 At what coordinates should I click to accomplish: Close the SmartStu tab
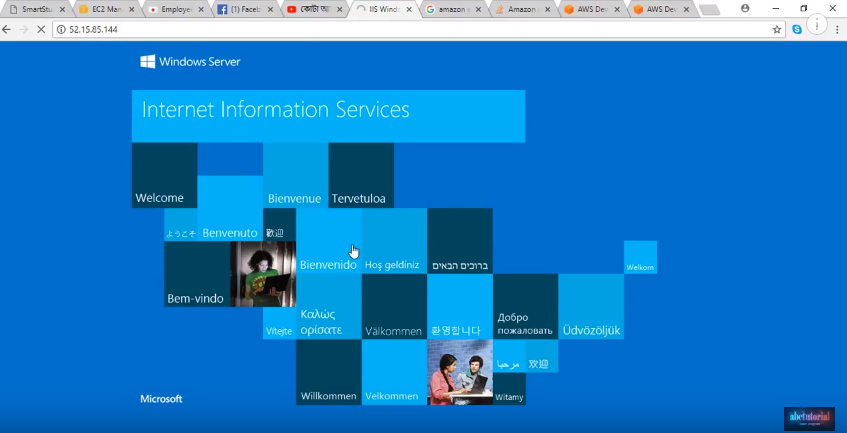(x=62, y=9)
